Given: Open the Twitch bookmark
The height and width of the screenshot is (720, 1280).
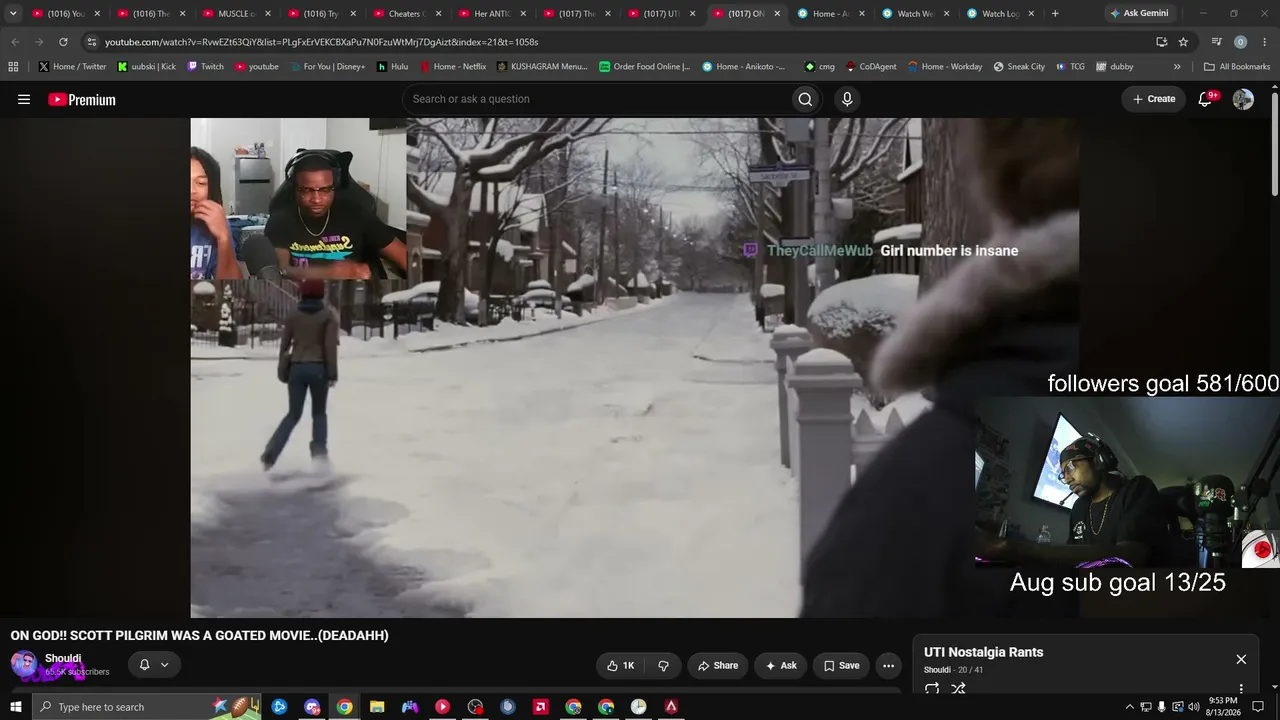Looking at the screenshot, I should pos(205,67).
